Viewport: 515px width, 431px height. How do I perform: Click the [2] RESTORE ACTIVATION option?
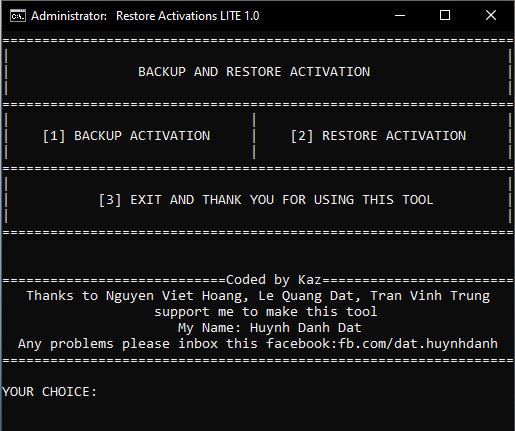pos(378,136)
